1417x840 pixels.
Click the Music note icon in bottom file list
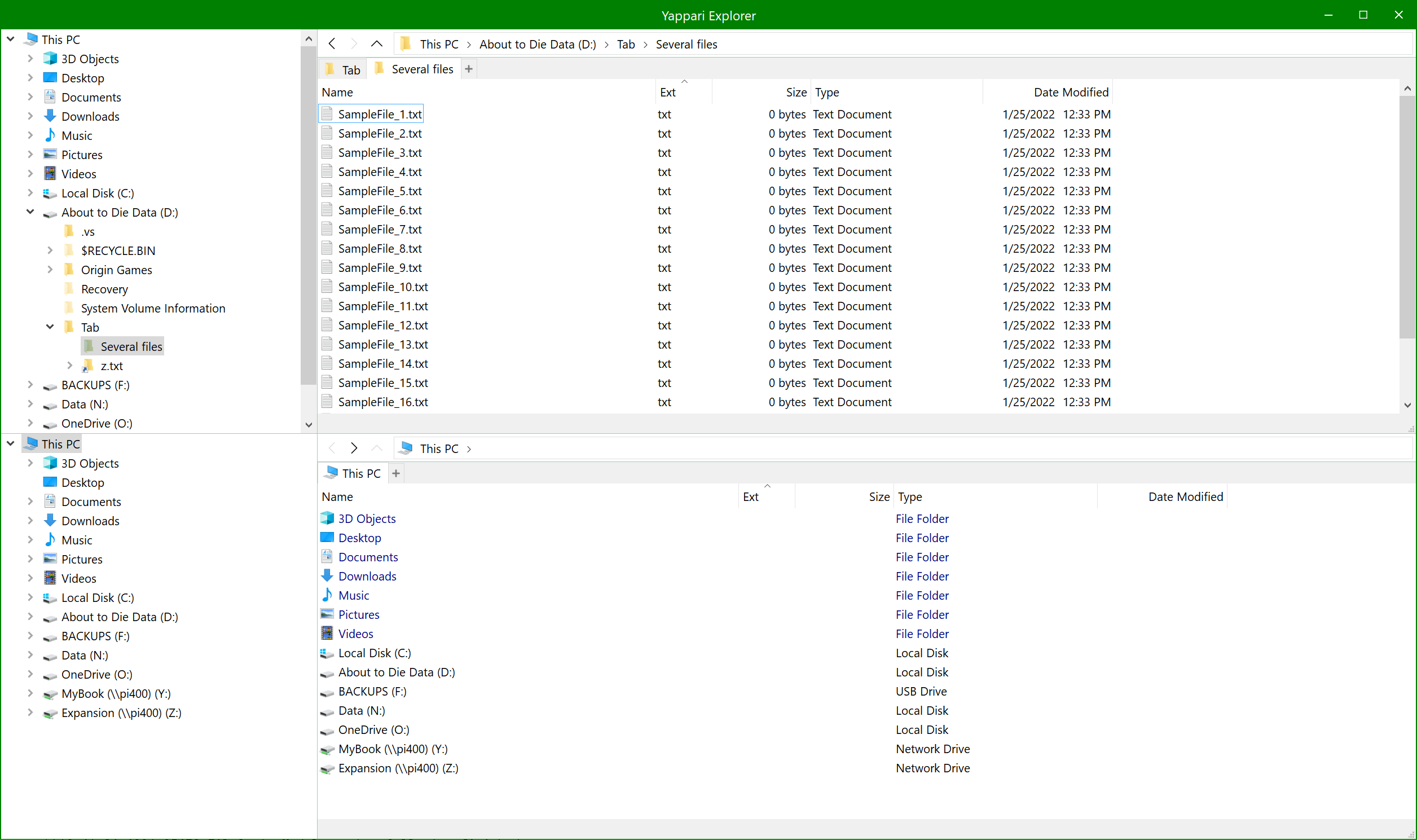pos(327,595)
